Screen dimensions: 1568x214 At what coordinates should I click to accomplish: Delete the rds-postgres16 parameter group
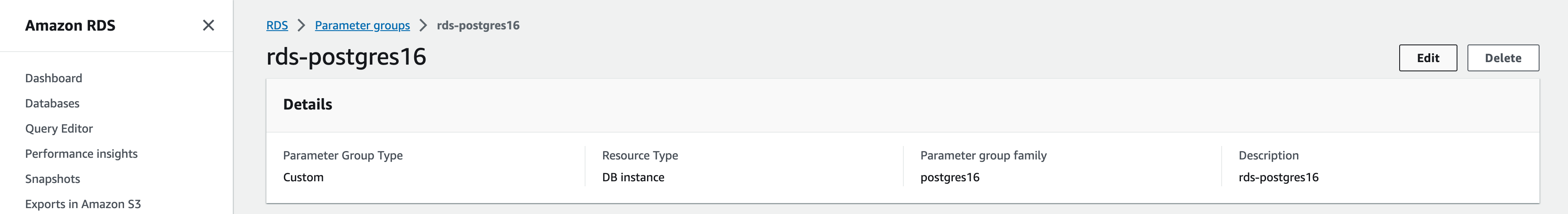click(x=1502, y=58)
